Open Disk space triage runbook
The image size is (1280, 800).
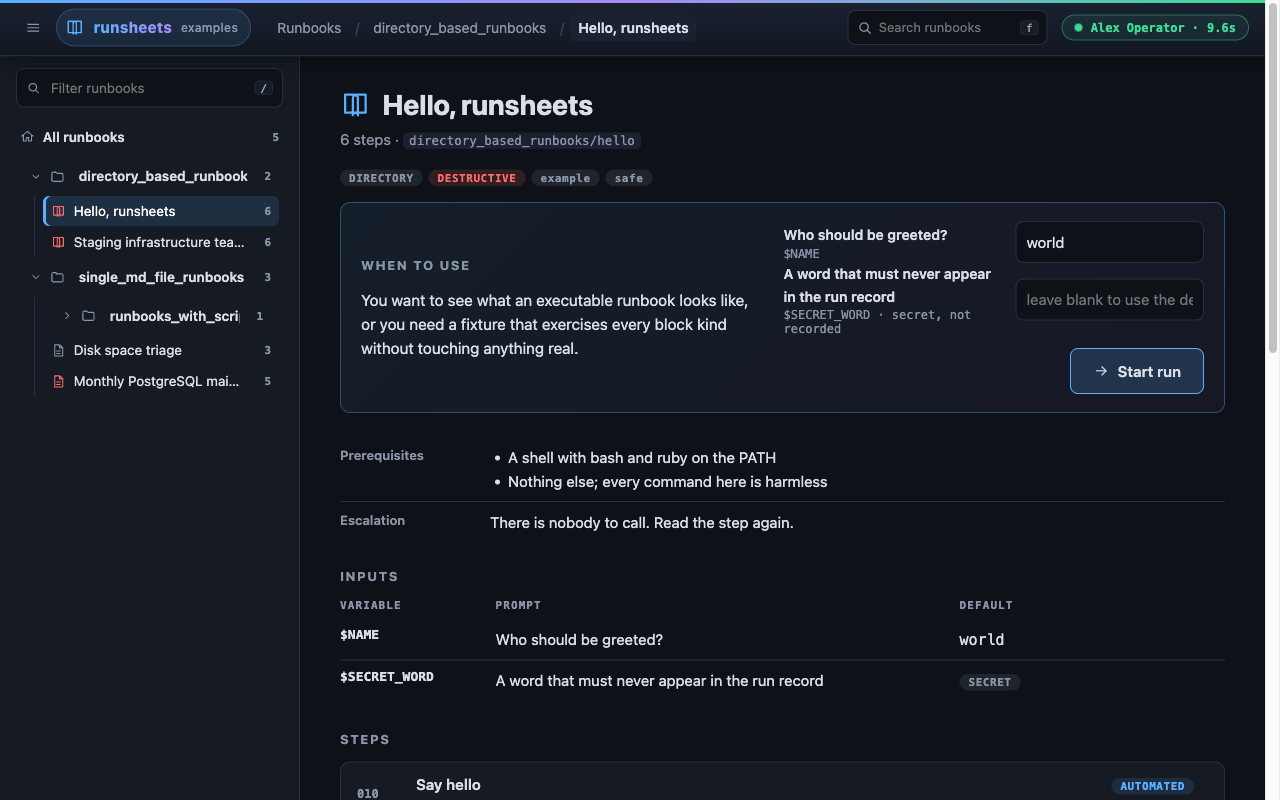162,350
